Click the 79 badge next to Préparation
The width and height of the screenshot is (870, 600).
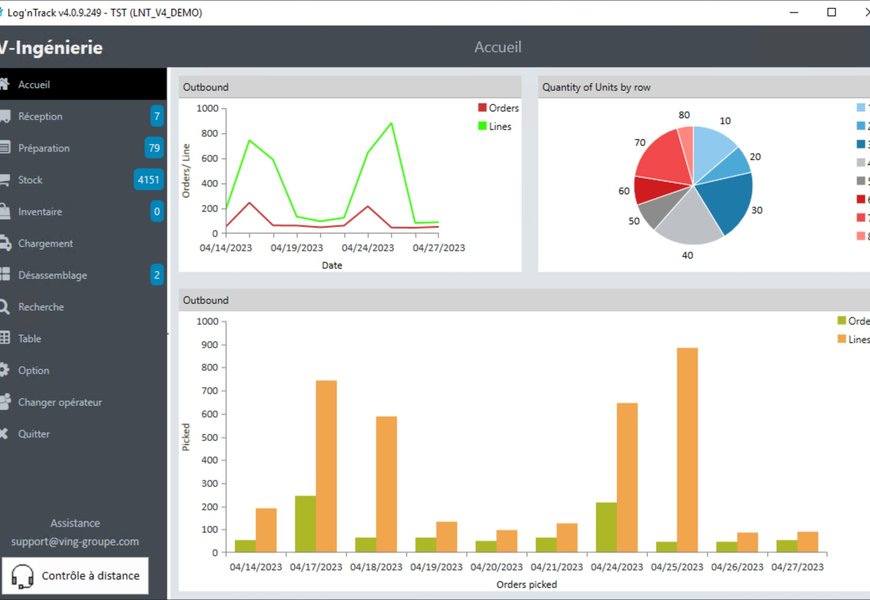[154, 148]
